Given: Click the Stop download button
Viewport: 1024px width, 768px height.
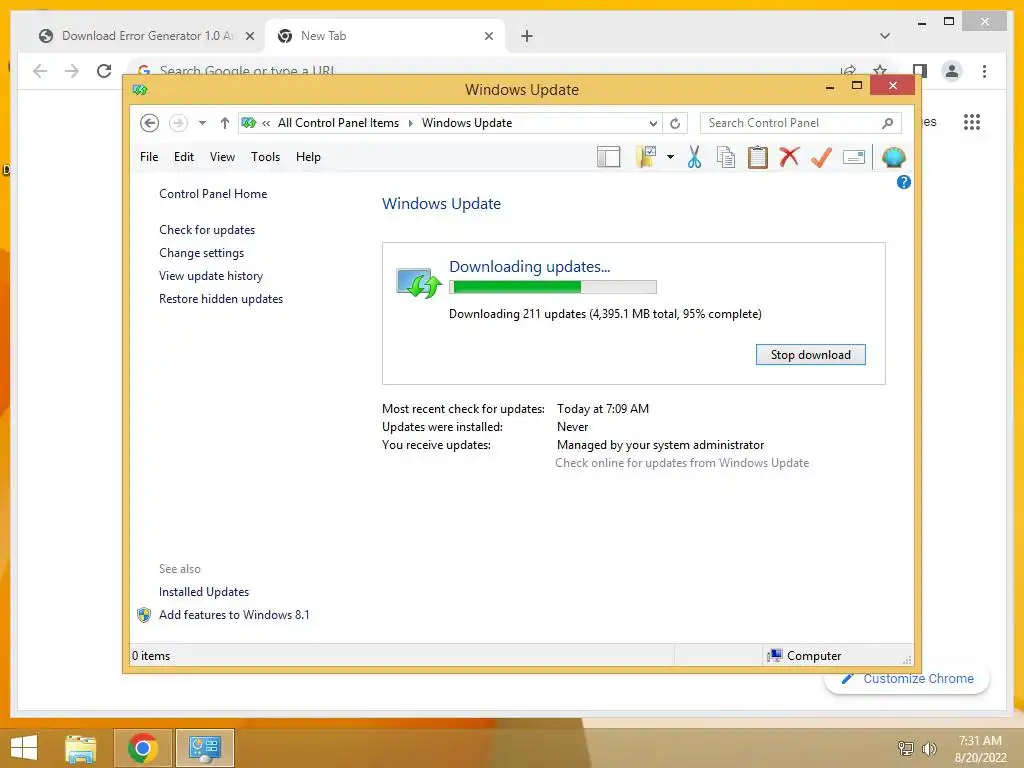Looking at the screenshot, I should tap(810, 355).
